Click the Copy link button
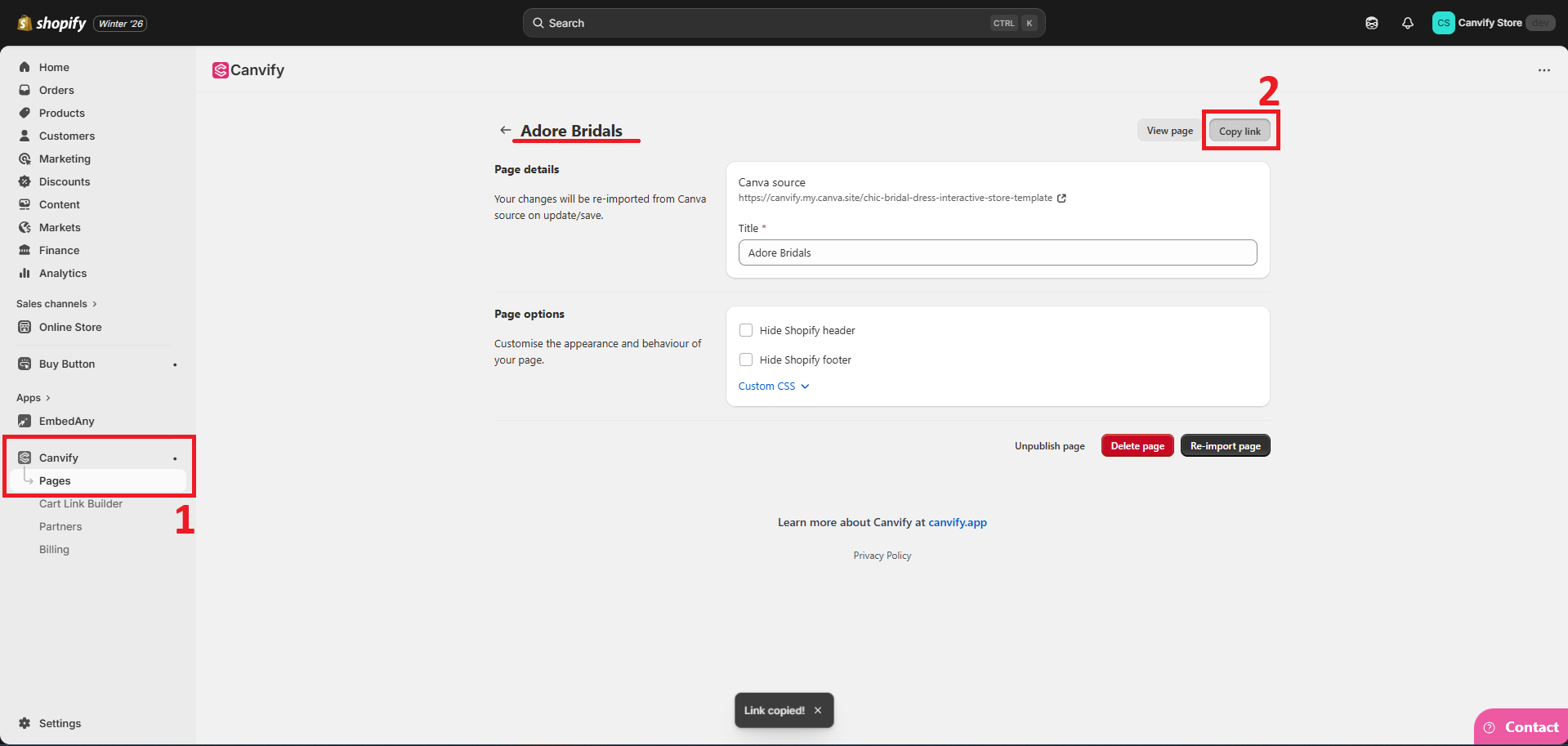The width and height of the screenshot is (1568, 746). pos(1240,130)
